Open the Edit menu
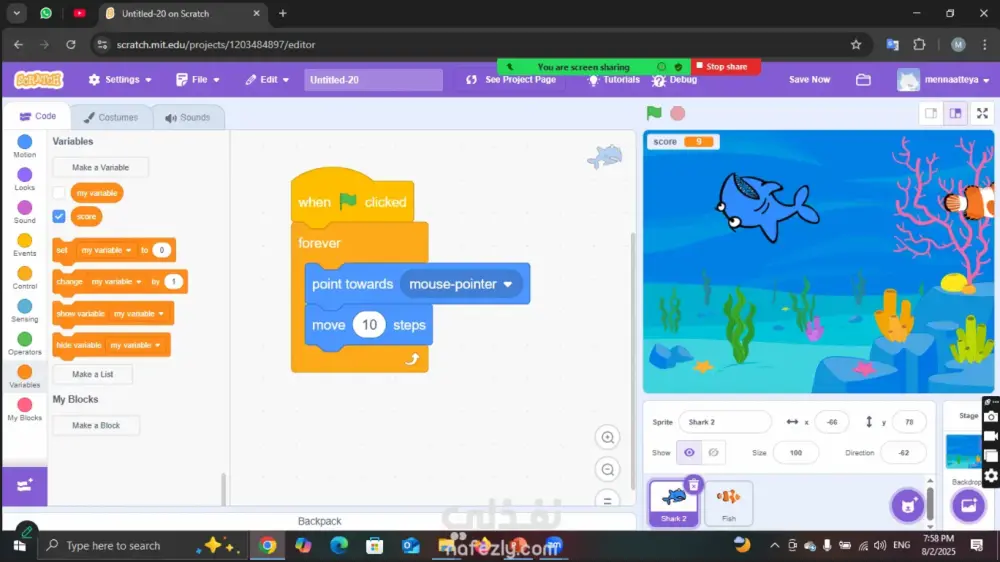 pos(267,80)
